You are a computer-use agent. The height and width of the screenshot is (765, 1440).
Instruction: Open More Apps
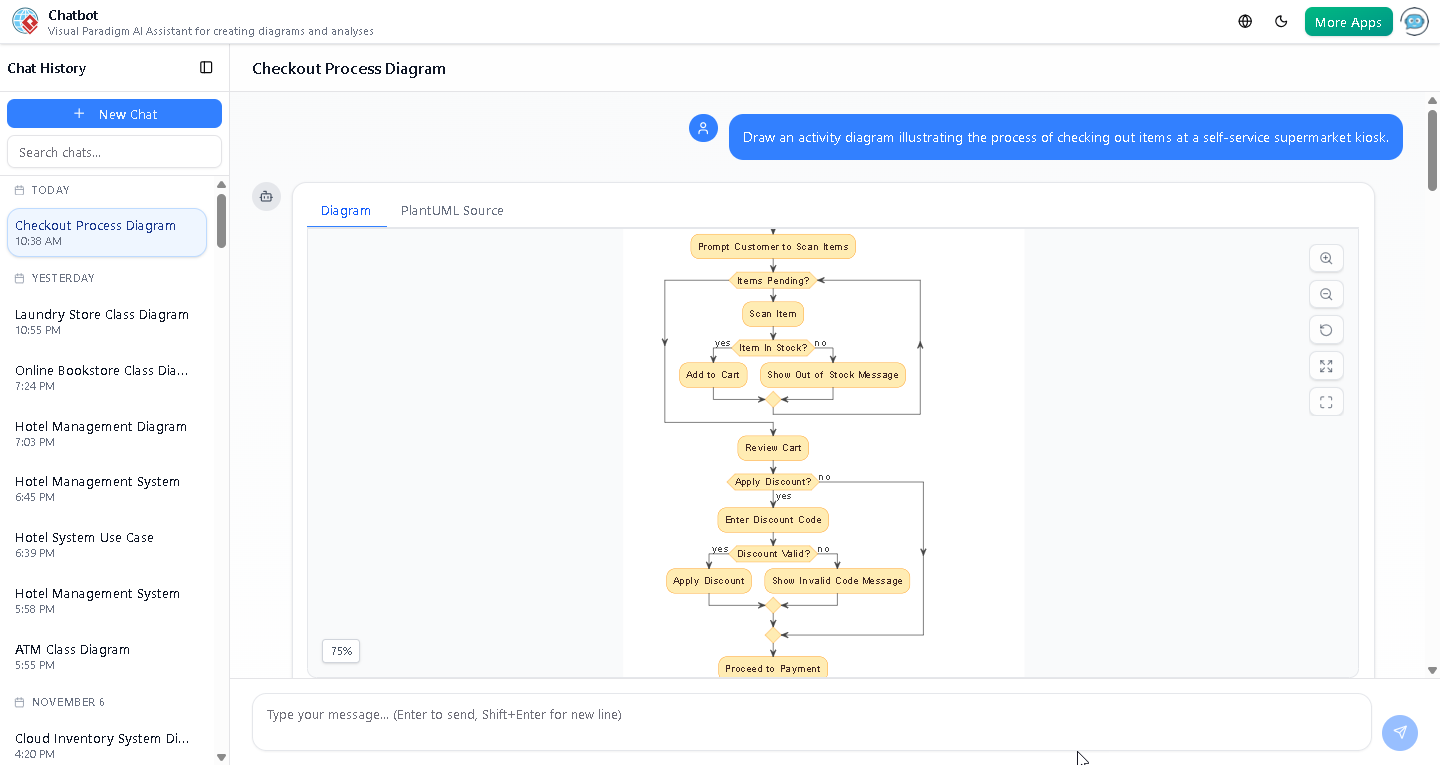pos(1348,20)
